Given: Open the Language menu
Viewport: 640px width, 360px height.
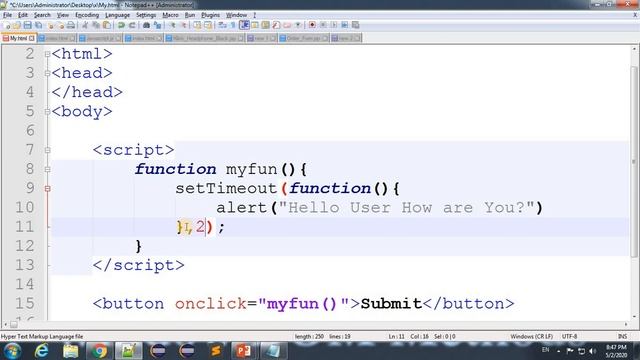Looking at the screenshot, I should click(x=117, y=15).
